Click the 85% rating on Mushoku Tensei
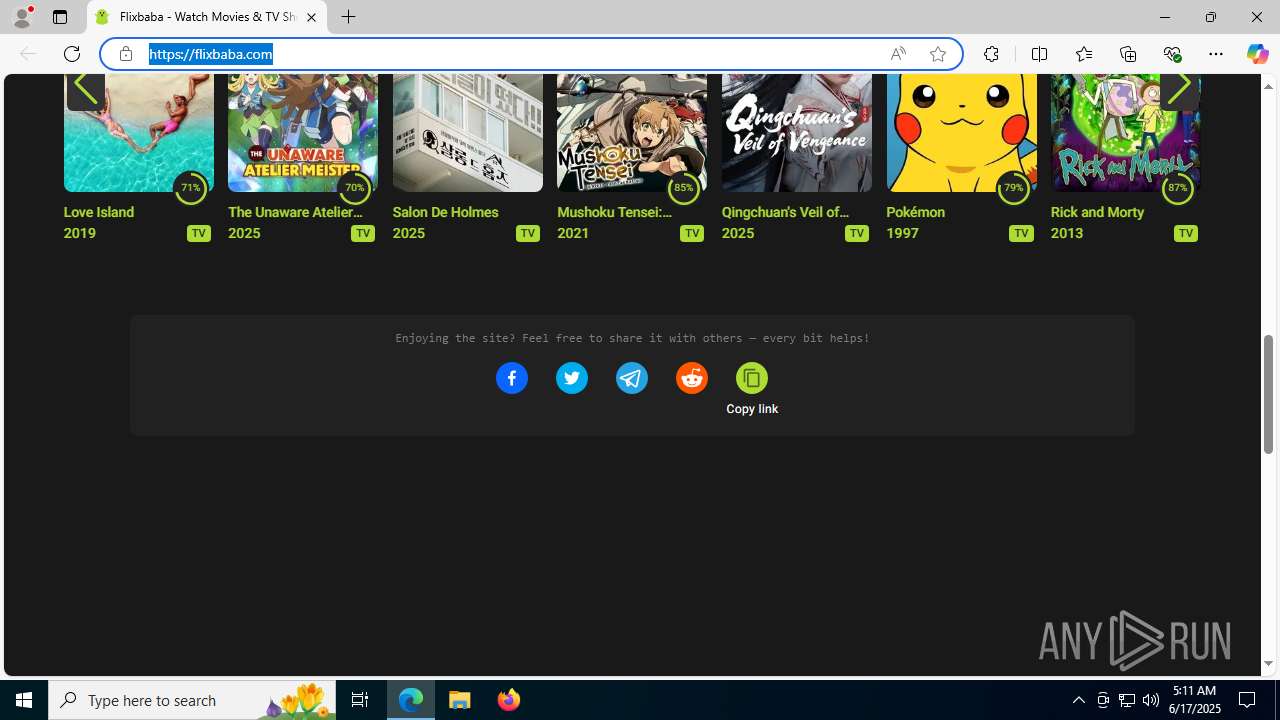The width and height of the screenshot is (1280, 720). point(684,187)
